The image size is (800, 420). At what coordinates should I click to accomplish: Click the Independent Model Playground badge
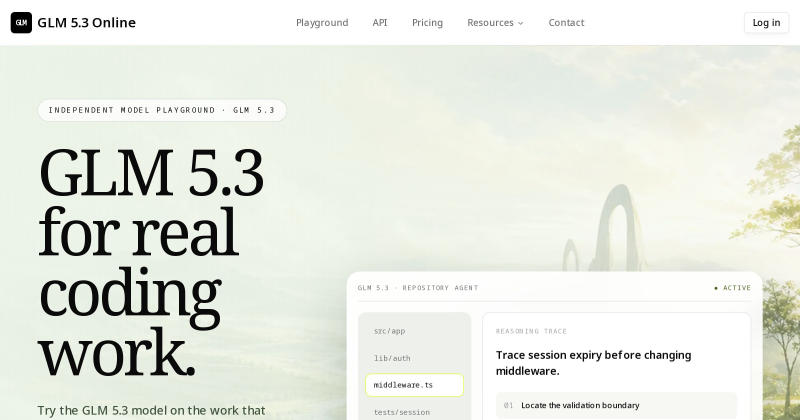(162, 110)
